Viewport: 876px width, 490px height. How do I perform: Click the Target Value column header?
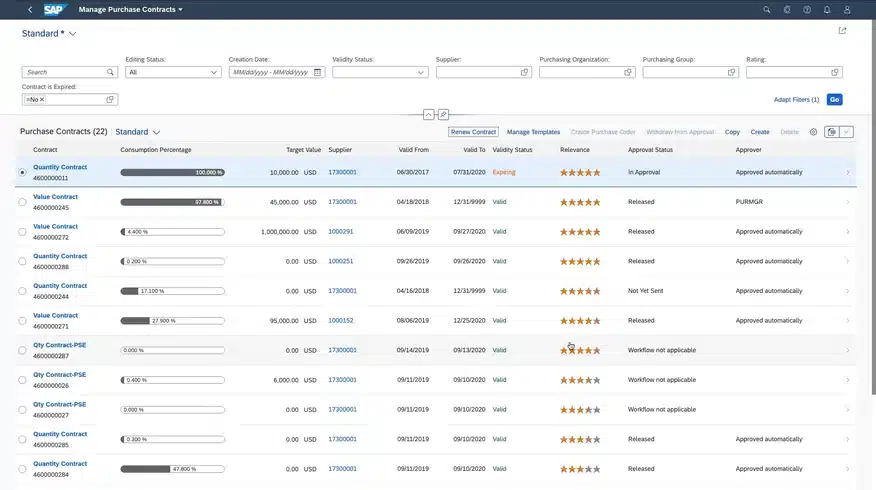click(x=303, y=150)
